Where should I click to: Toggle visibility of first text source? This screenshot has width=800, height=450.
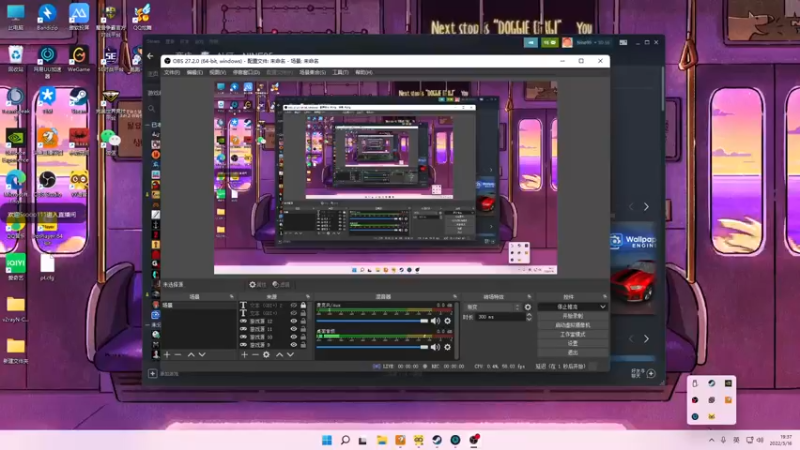[x=293, y=305]
